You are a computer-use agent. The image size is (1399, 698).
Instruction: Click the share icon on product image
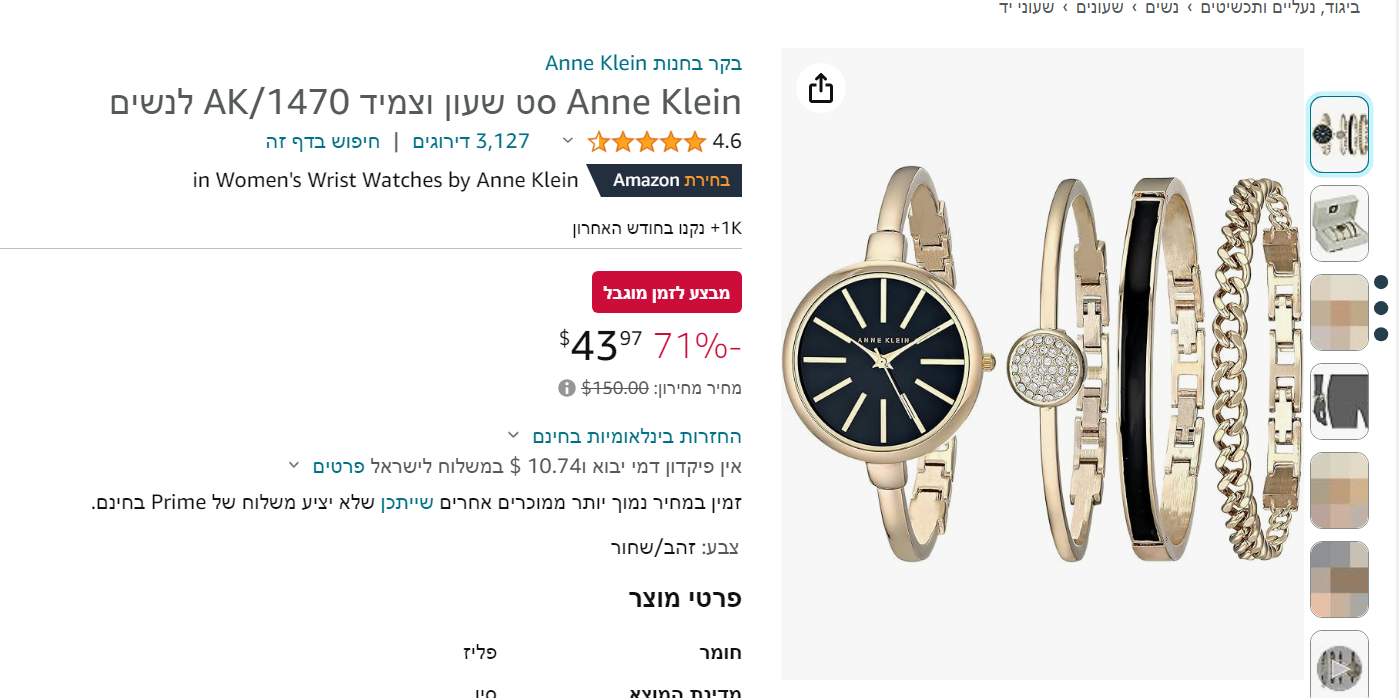coord(821,88)
